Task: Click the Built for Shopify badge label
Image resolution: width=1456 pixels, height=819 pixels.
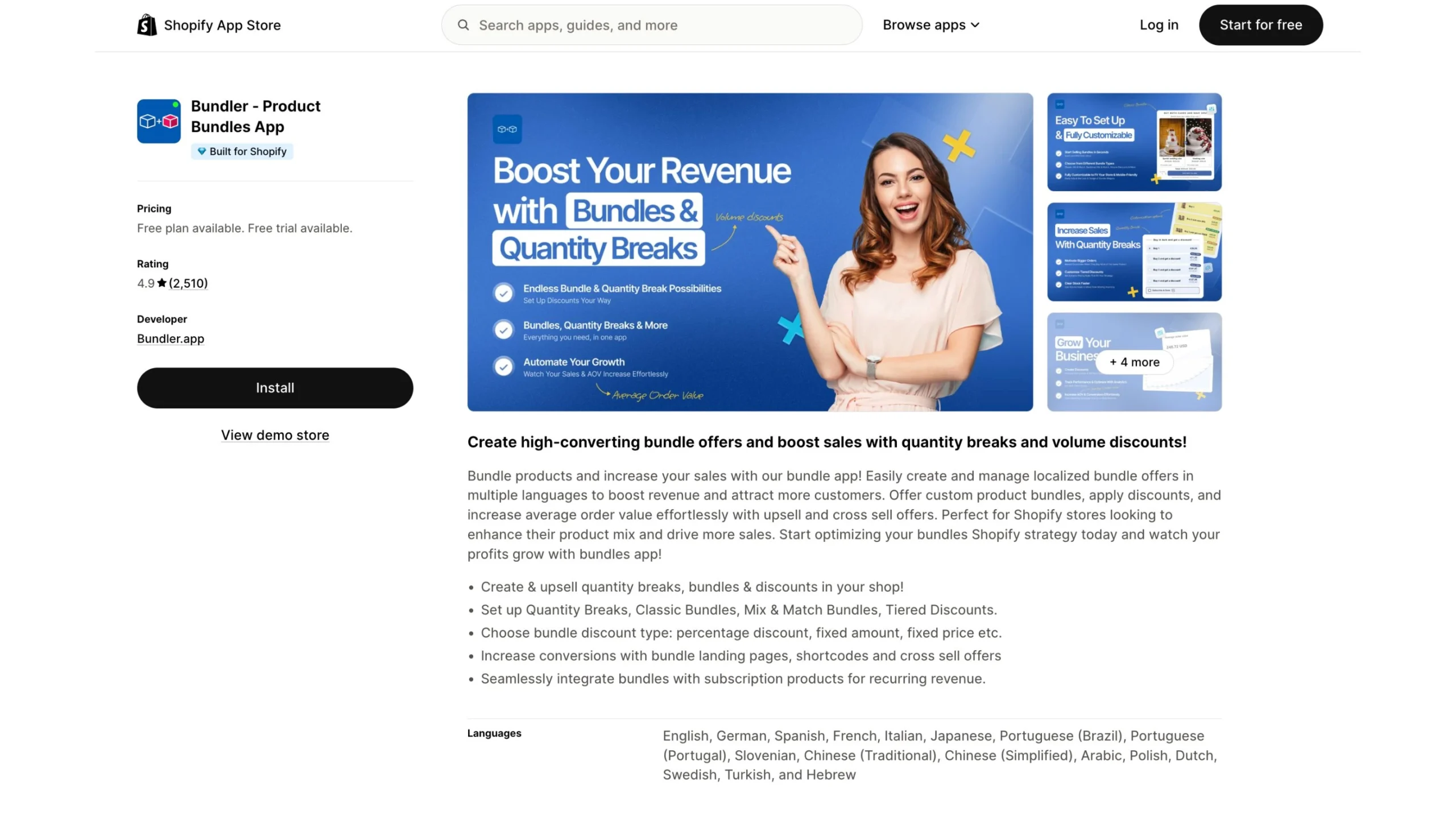Action: [x=242, y=151]
